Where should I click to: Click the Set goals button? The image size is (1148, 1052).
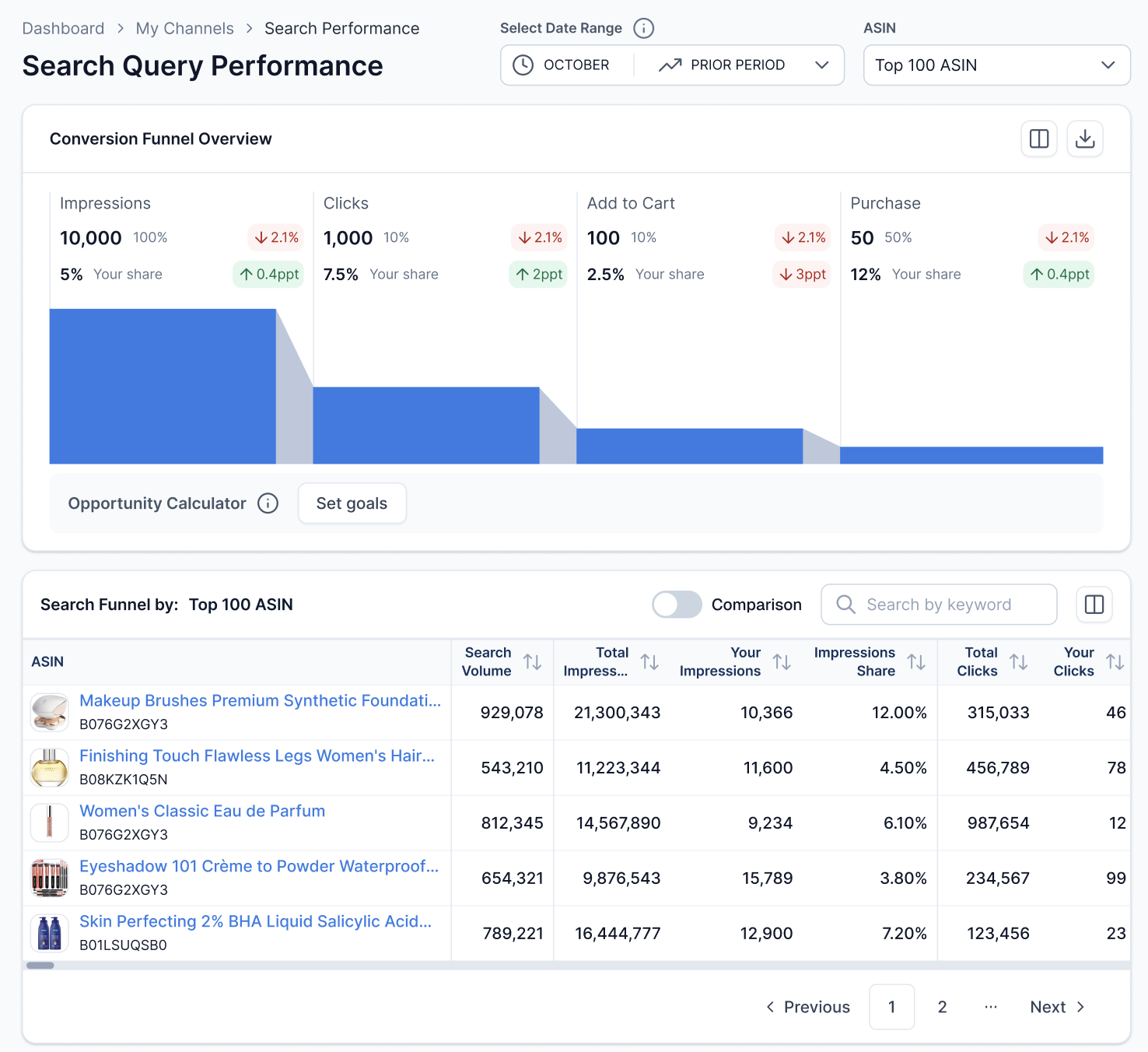tap(352, 503)
